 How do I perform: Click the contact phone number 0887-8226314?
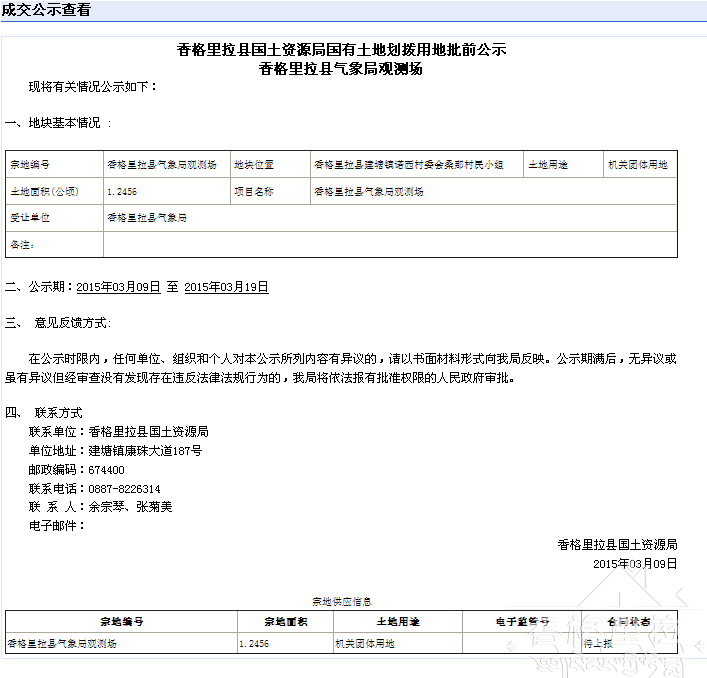point(124,489)
